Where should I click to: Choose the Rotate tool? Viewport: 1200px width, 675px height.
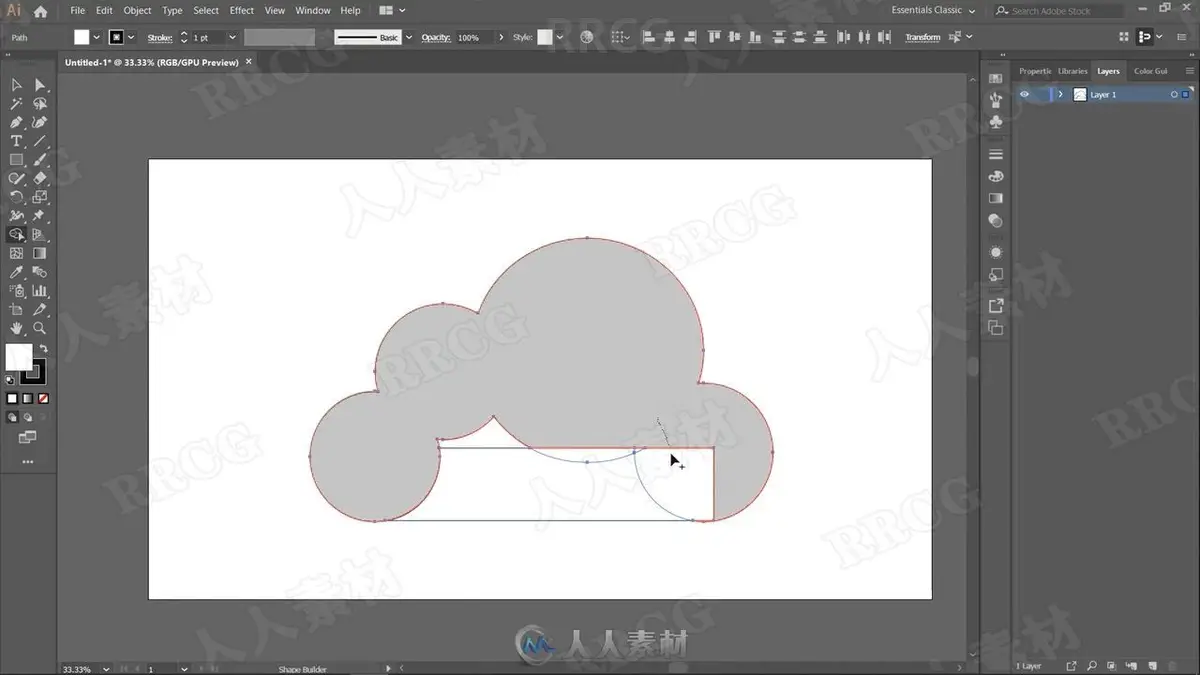[x=17, y=197]
